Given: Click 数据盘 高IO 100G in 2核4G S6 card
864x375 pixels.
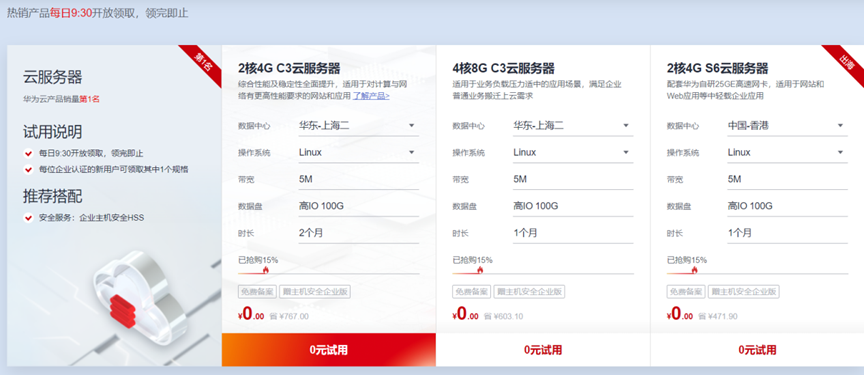Looking at the screenshot, I should (x=787, y=206).
